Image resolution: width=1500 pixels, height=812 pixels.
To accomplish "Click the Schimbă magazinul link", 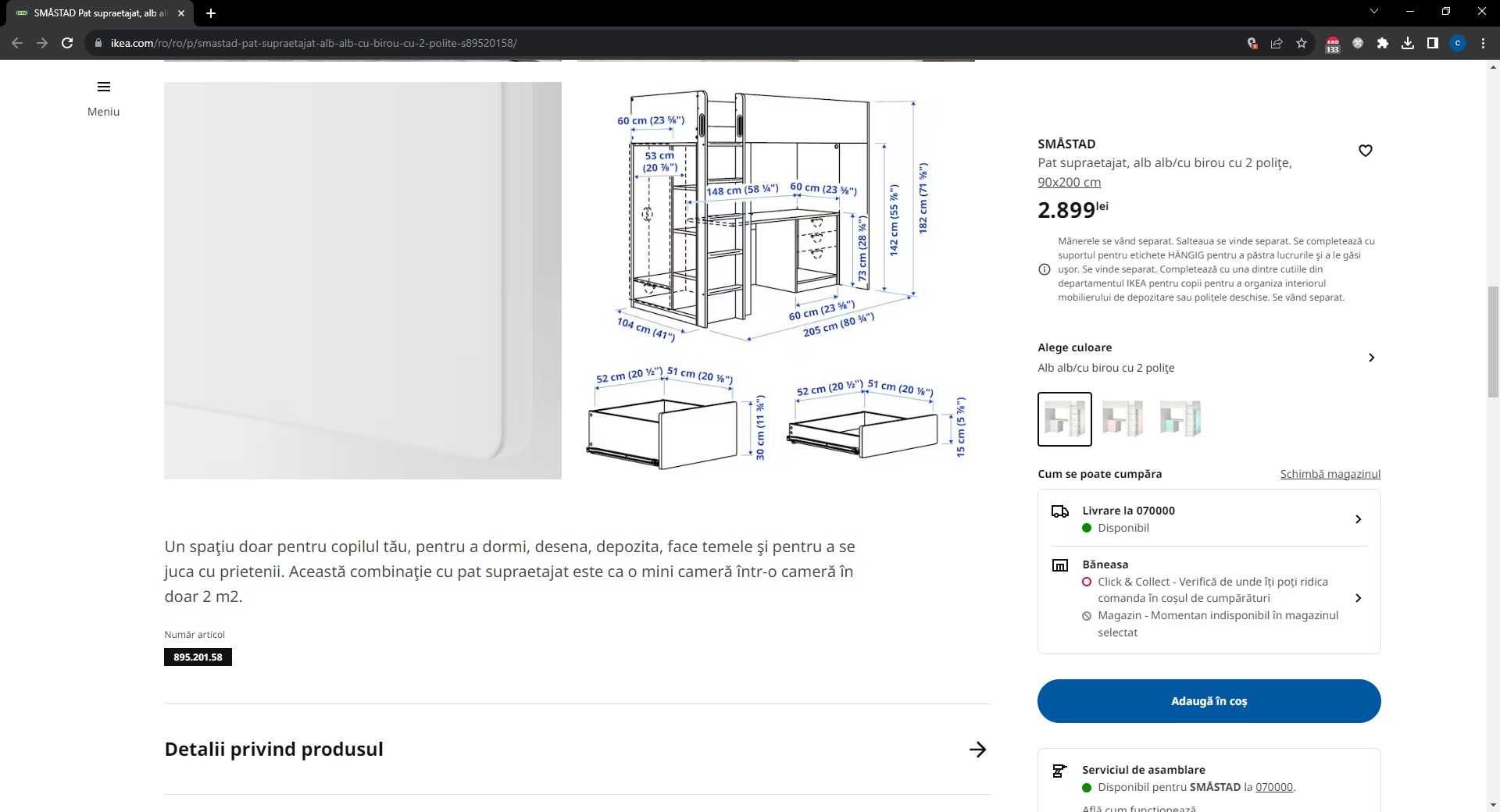I will click(x=1330, y=474).
